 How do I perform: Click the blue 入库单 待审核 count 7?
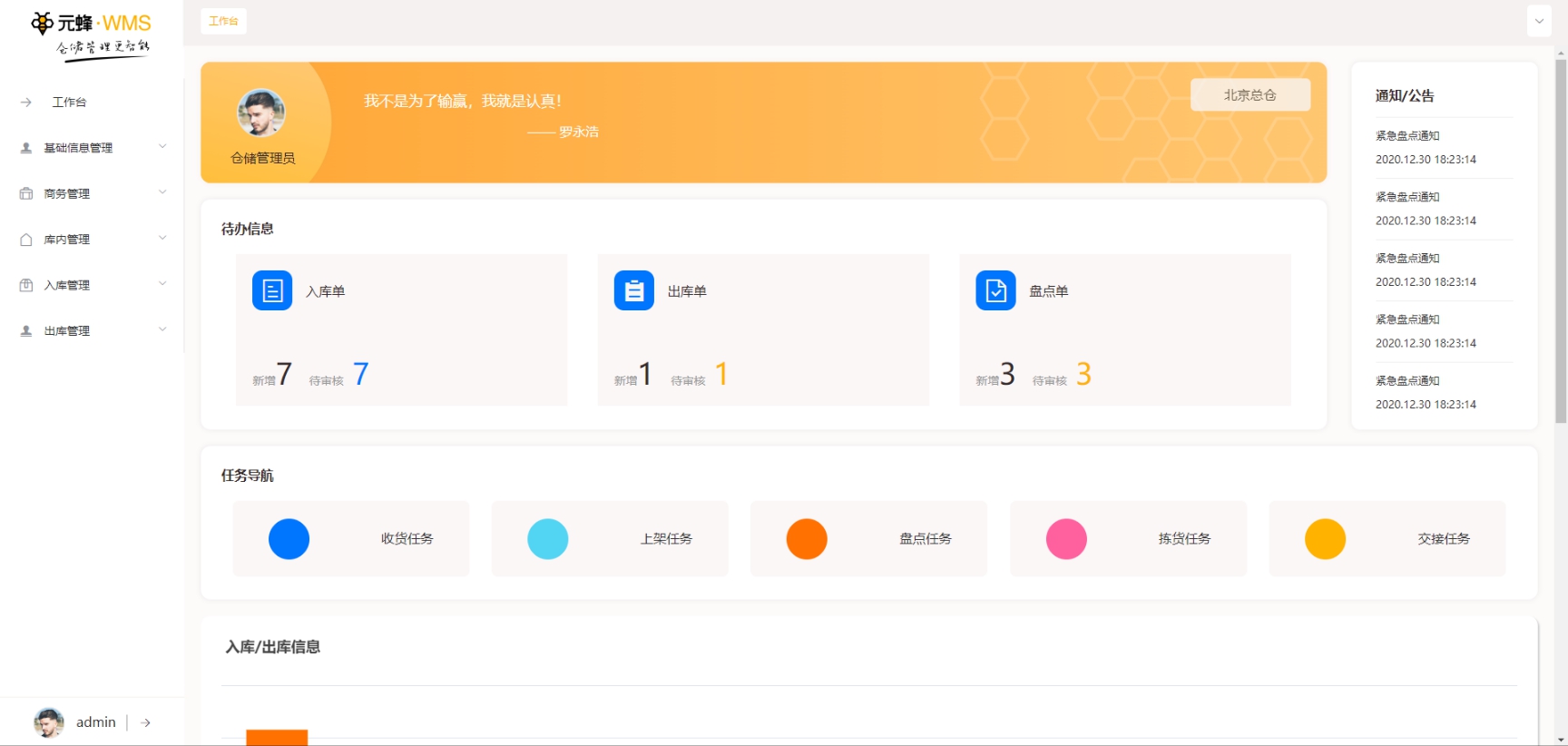pos(360,373)
